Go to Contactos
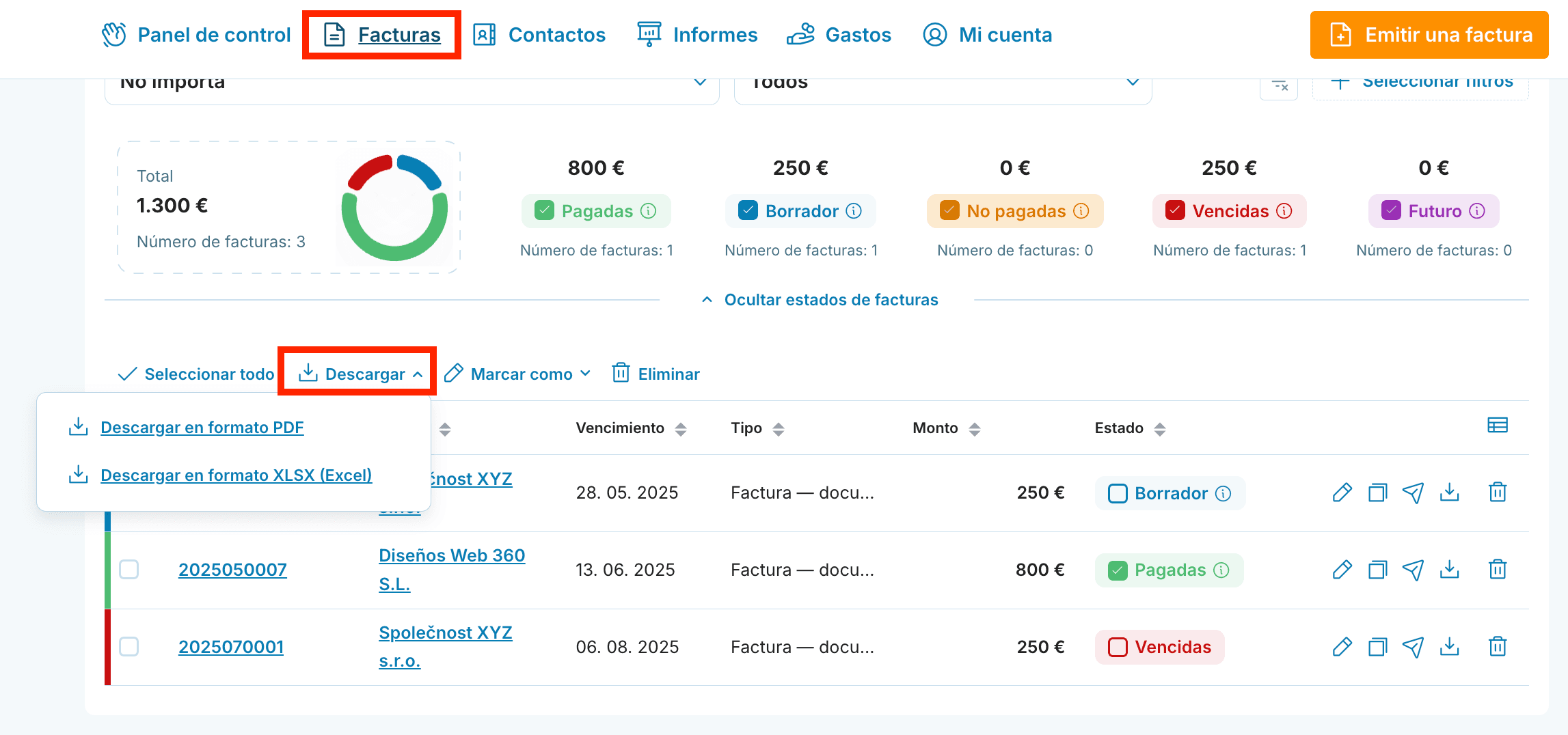The height and width of the screenshot is (735, 1568). click(x=539, y=35)
